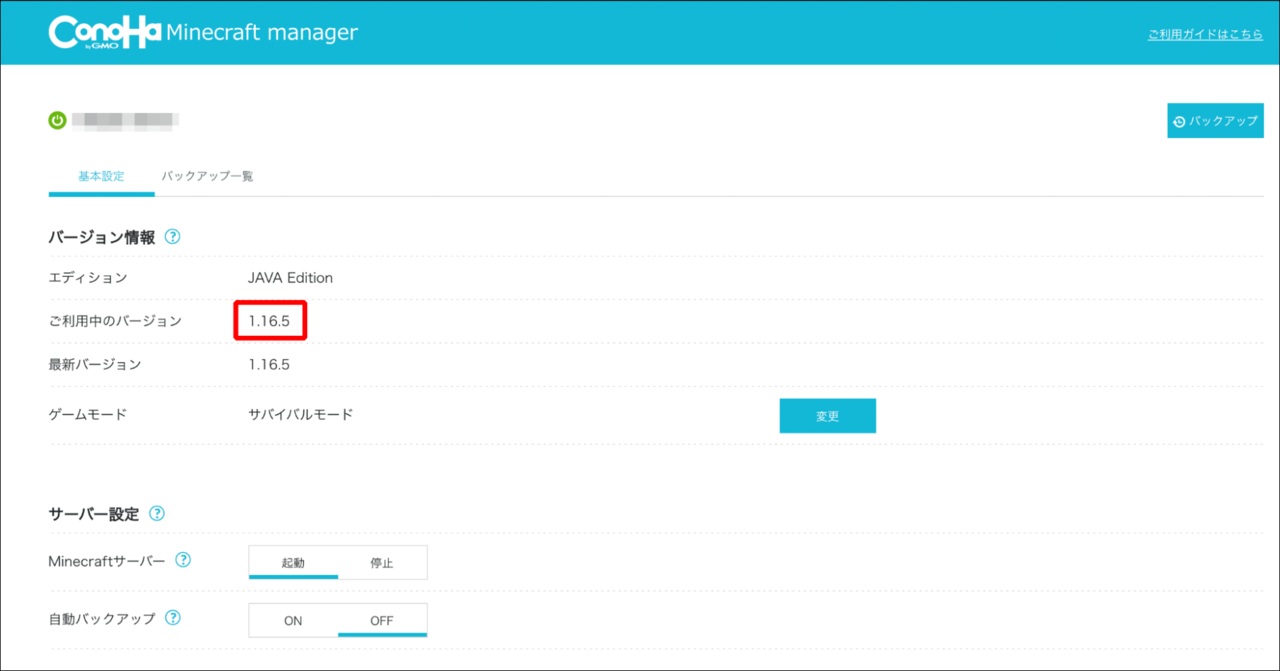Click the 最新バージョン value 1.16.5

tap(269, 365)
